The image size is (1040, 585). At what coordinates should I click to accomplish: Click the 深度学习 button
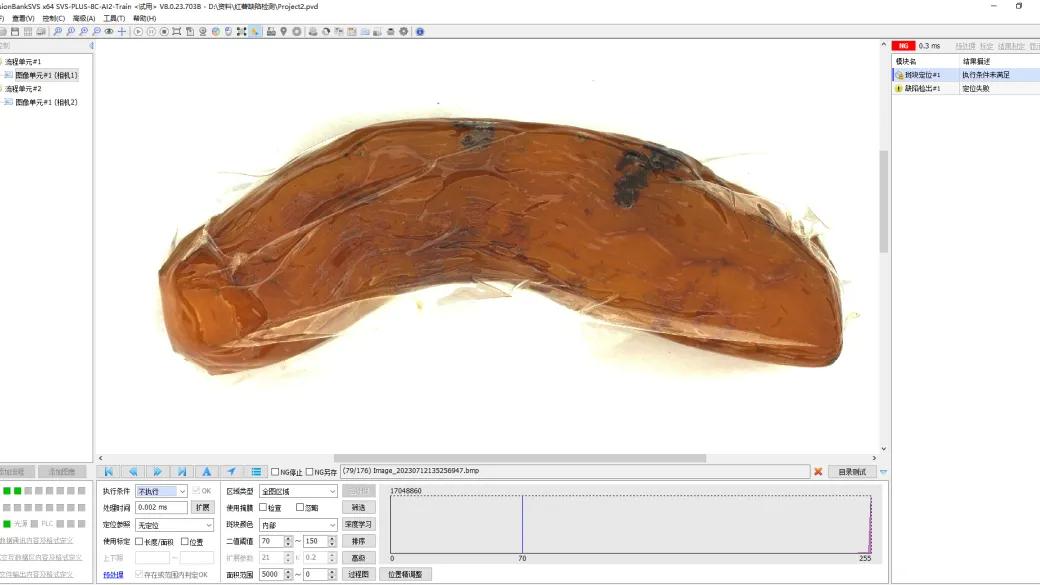tap(359, 525)
